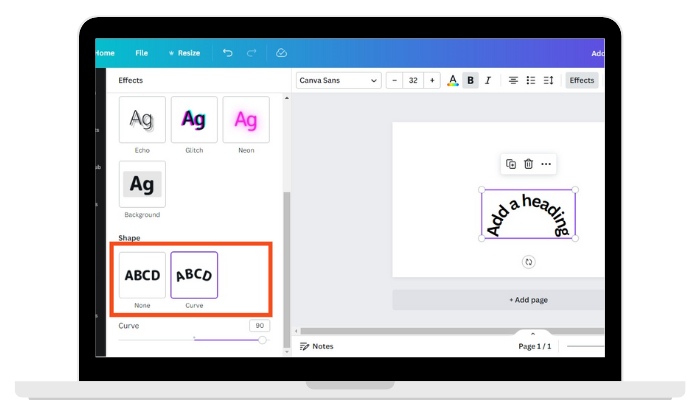
Task: Select the None shape option
Action: coord(142,275)
